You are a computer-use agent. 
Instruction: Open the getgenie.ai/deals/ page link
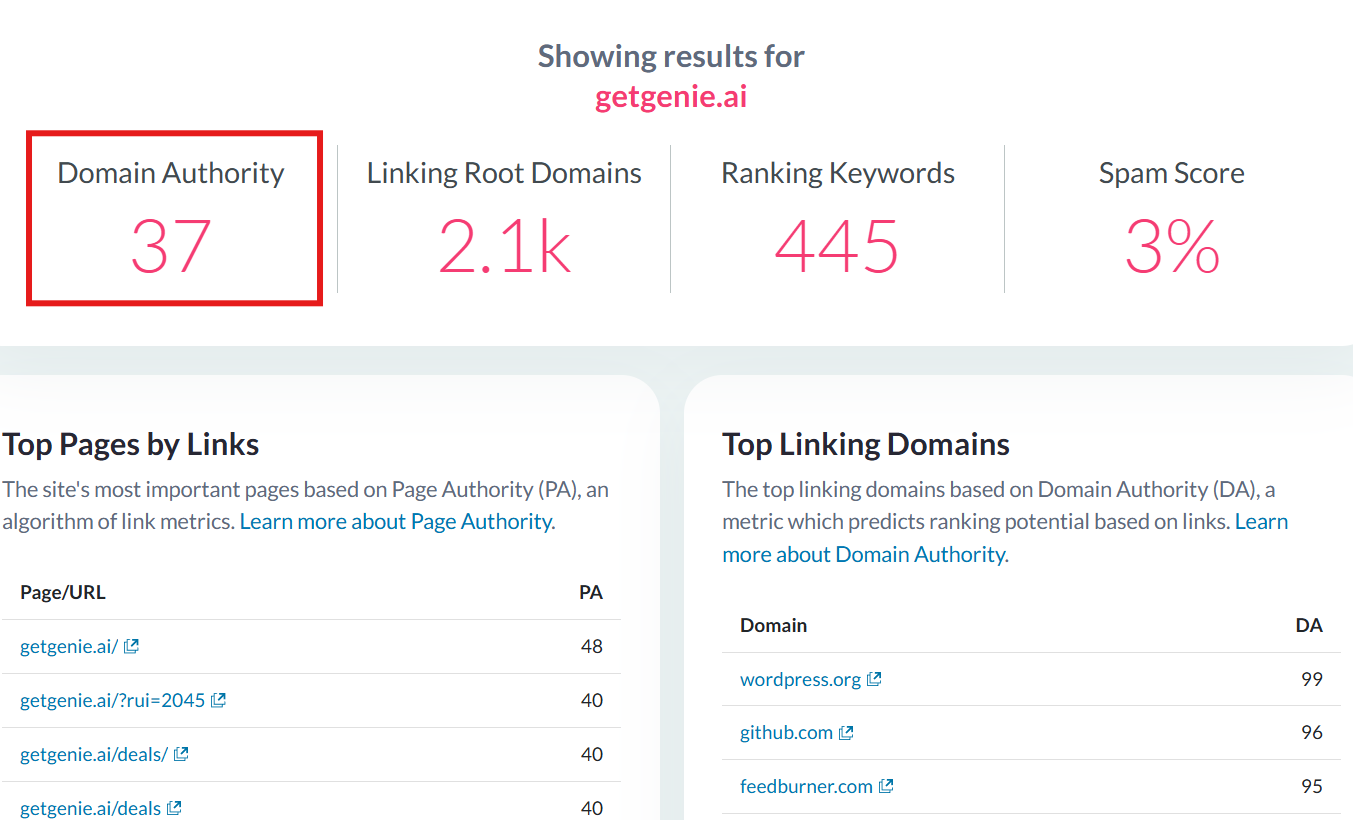(x=94, y=754)
